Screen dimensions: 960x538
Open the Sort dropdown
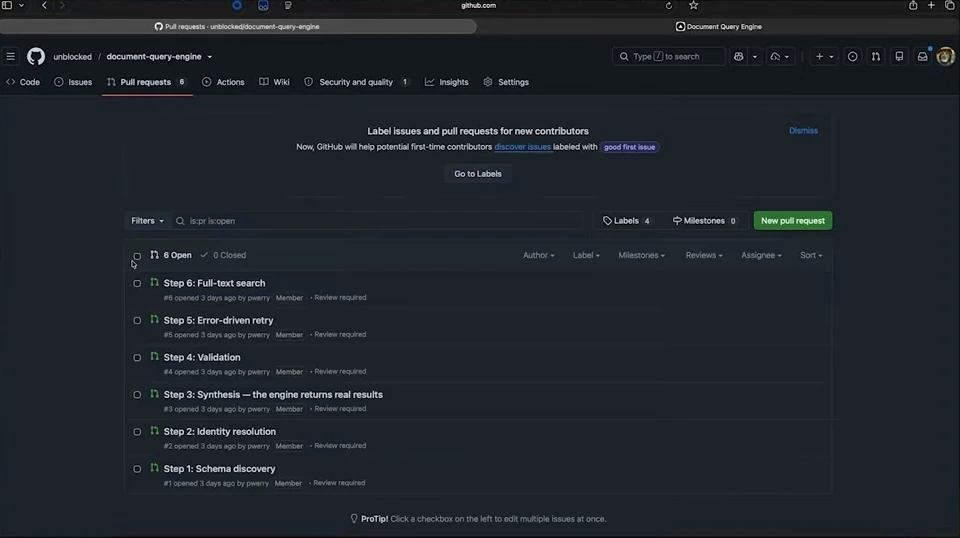coord(811,255)
